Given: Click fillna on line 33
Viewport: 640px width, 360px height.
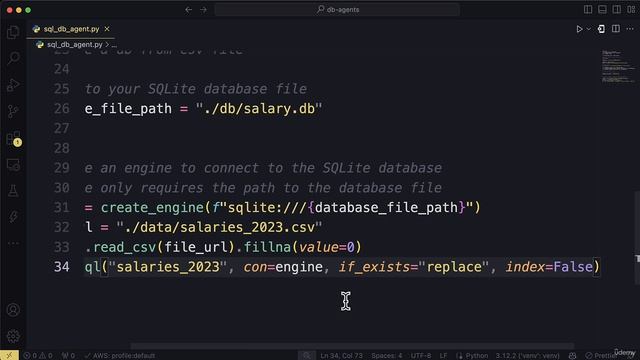Looking at the screenshot, I should (267, 247).
